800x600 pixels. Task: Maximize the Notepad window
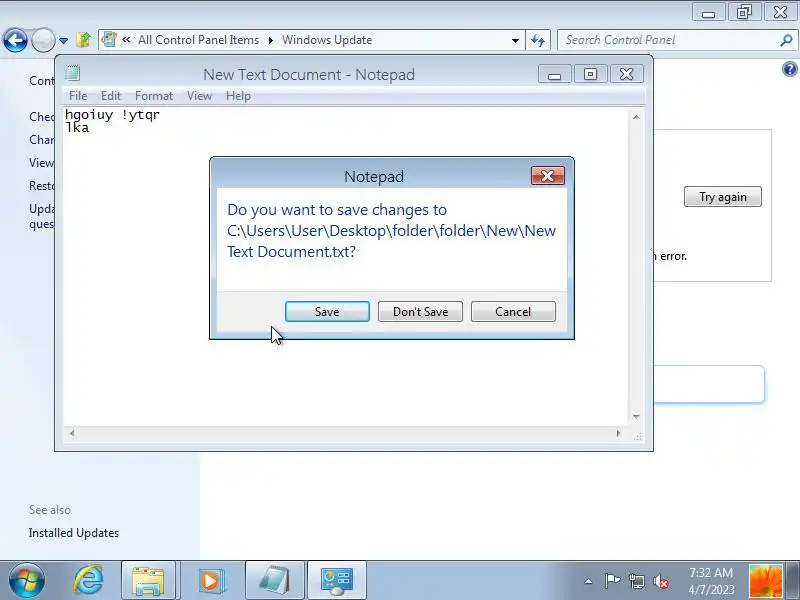[x=590, y=74]
